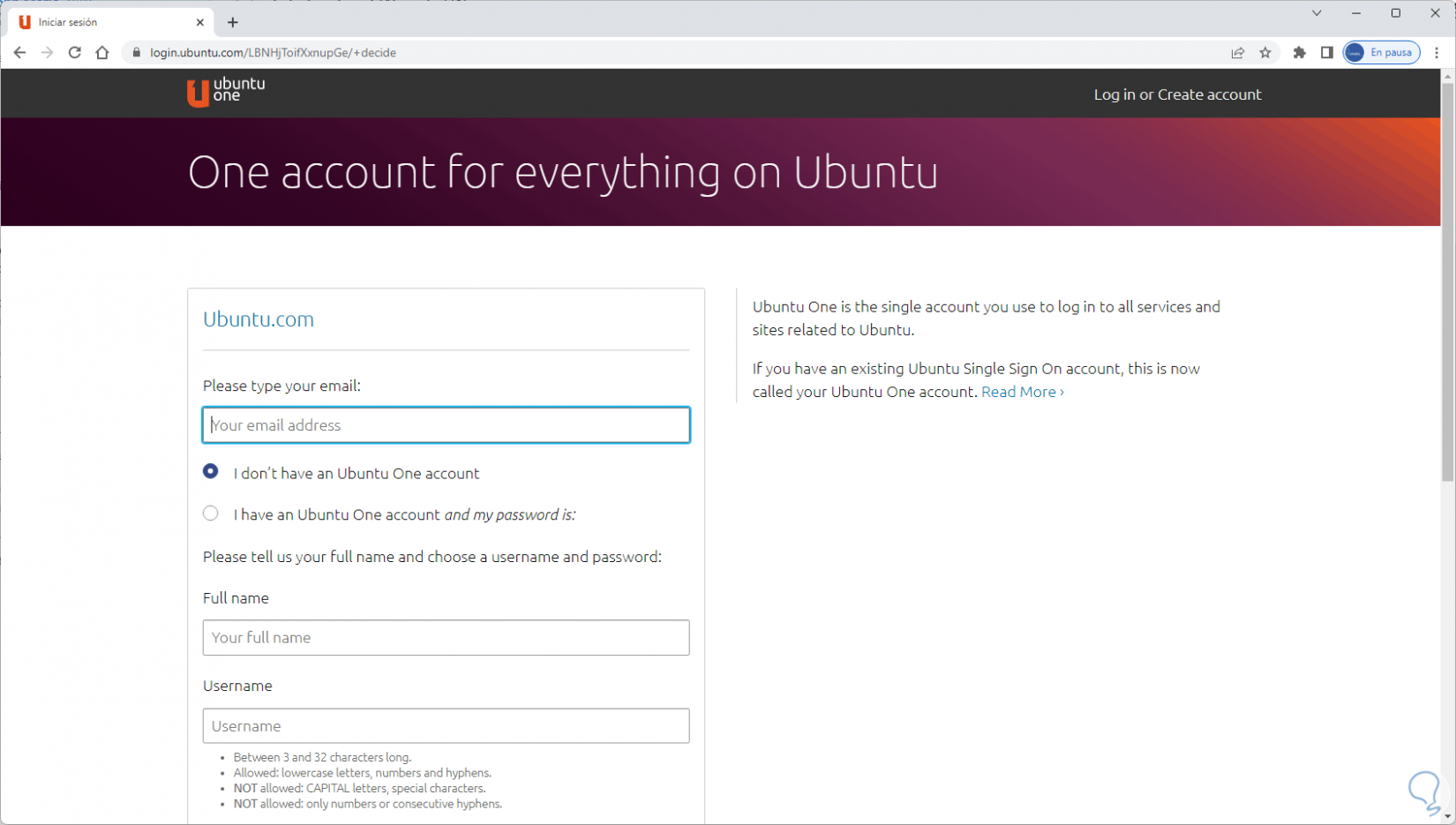1456x825 pixels.
Task: Focus the "Your email address" field
Action: pos(446,425)
